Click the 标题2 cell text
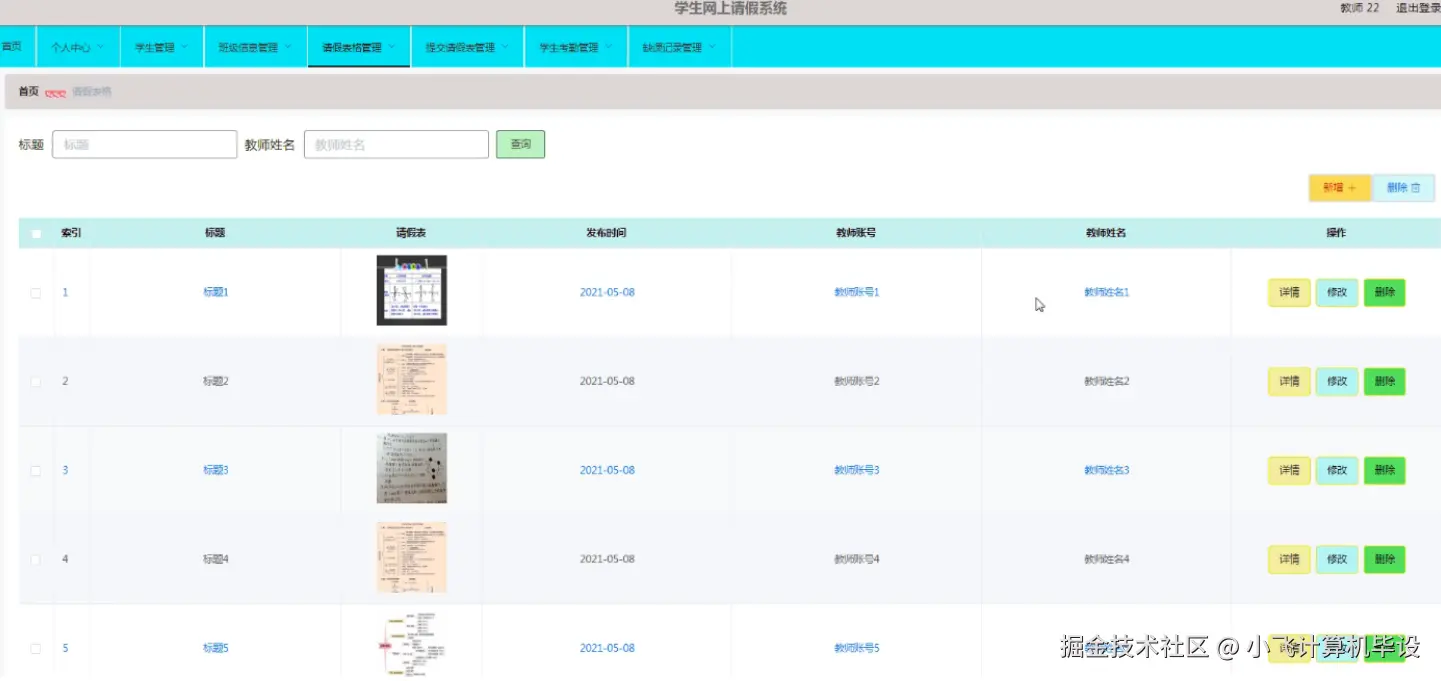The height and width of the screenshot is (681, 1441). (216, 382)
